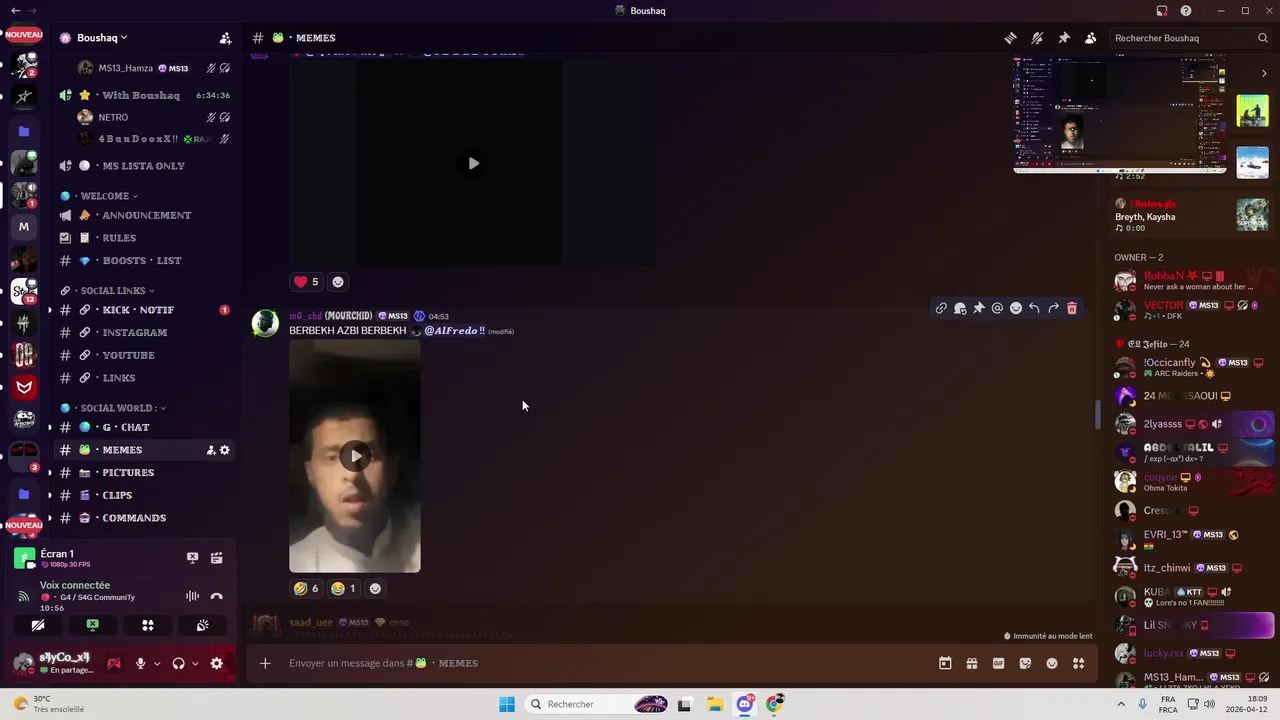Click the mention @ icon on message toolbar
Image resolution: width=1280 pixels, height=720 pixels.
pyautogui.click(x=997, y=308)
